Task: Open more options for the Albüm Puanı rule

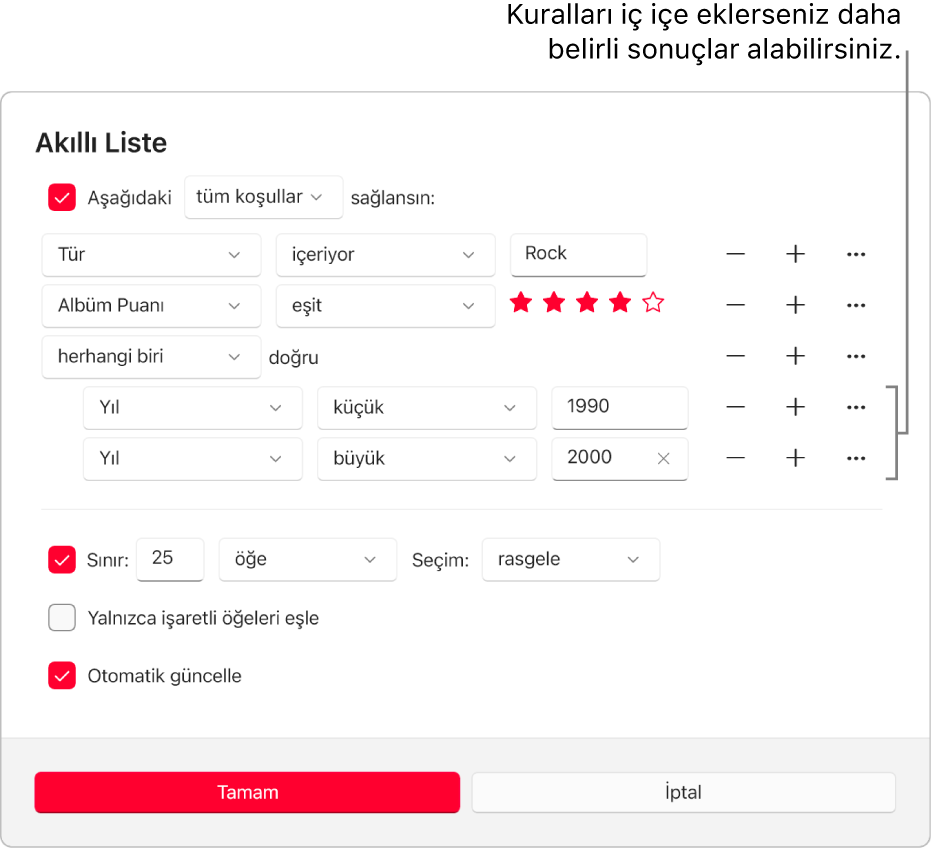Action: tap(855, 305)
